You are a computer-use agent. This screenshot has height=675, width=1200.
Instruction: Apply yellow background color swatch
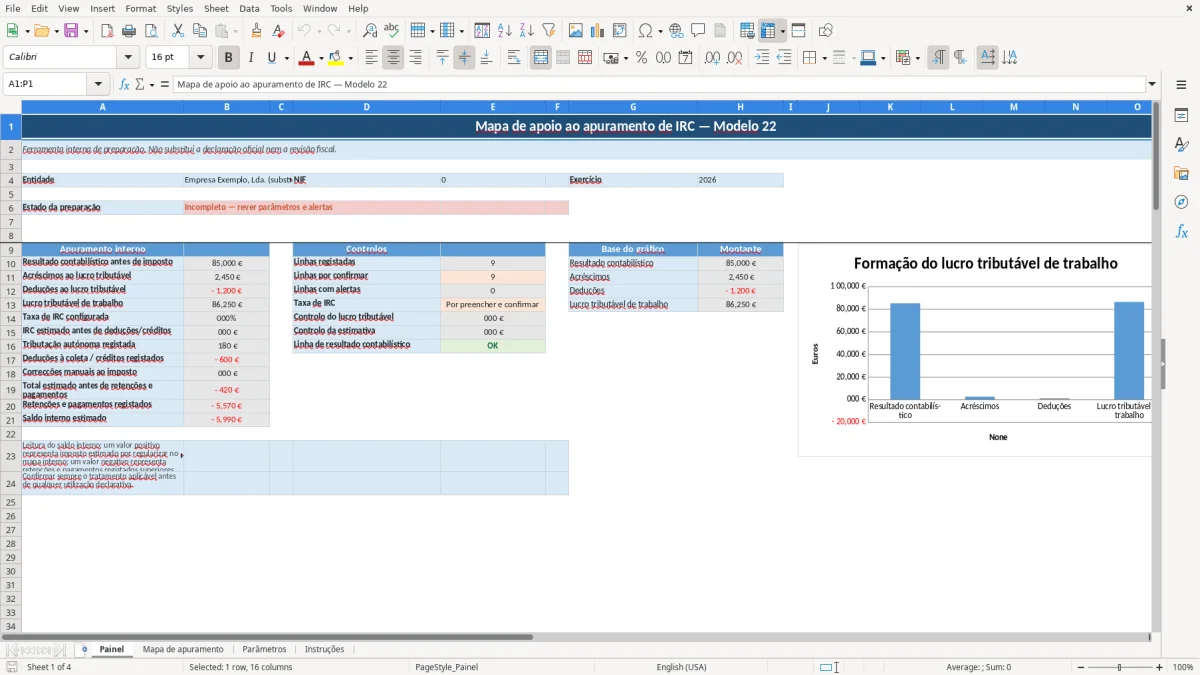[x=336, y=58]
